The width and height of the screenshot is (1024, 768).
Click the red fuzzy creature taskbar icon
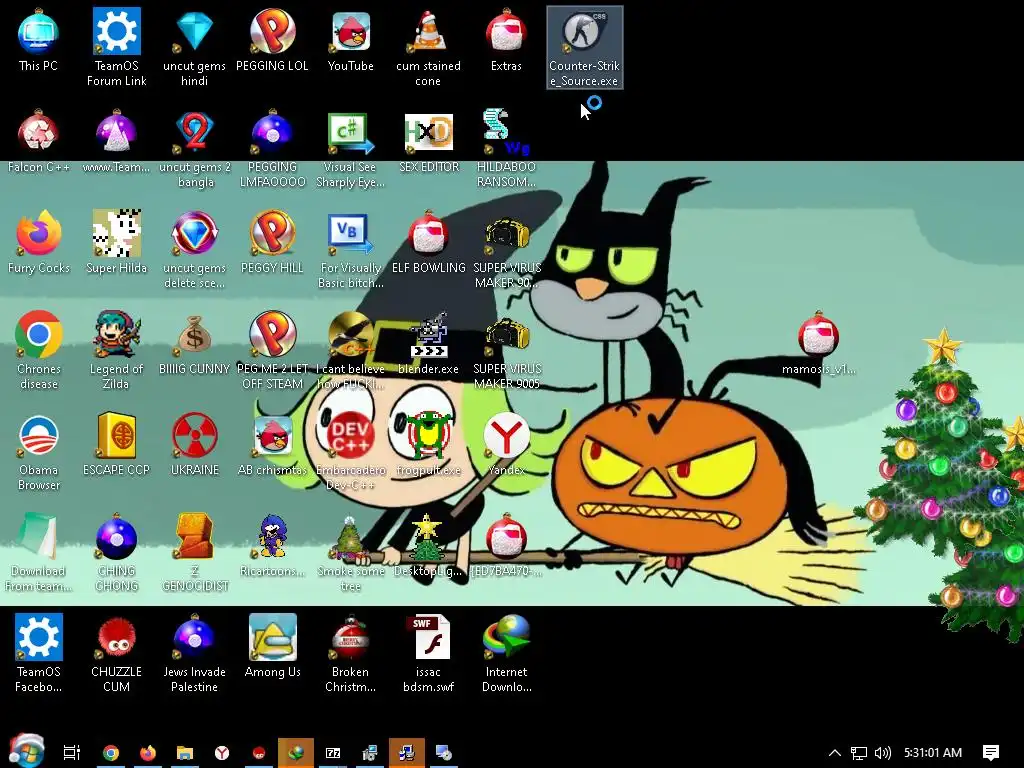[259, 753]
